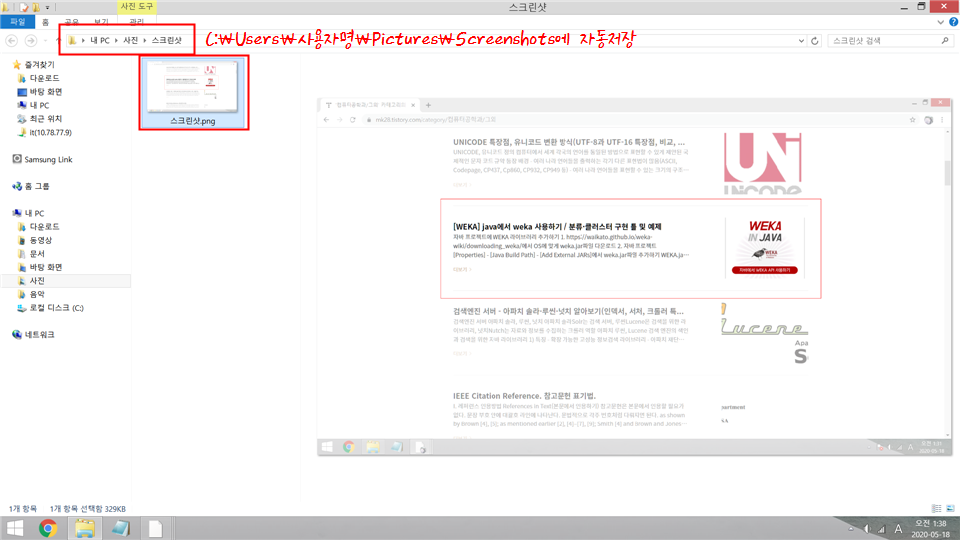The height and width of the screenshot is (540, 960).
Task: Open Samsung Link in navigation pane
Action: click(42, 159)
